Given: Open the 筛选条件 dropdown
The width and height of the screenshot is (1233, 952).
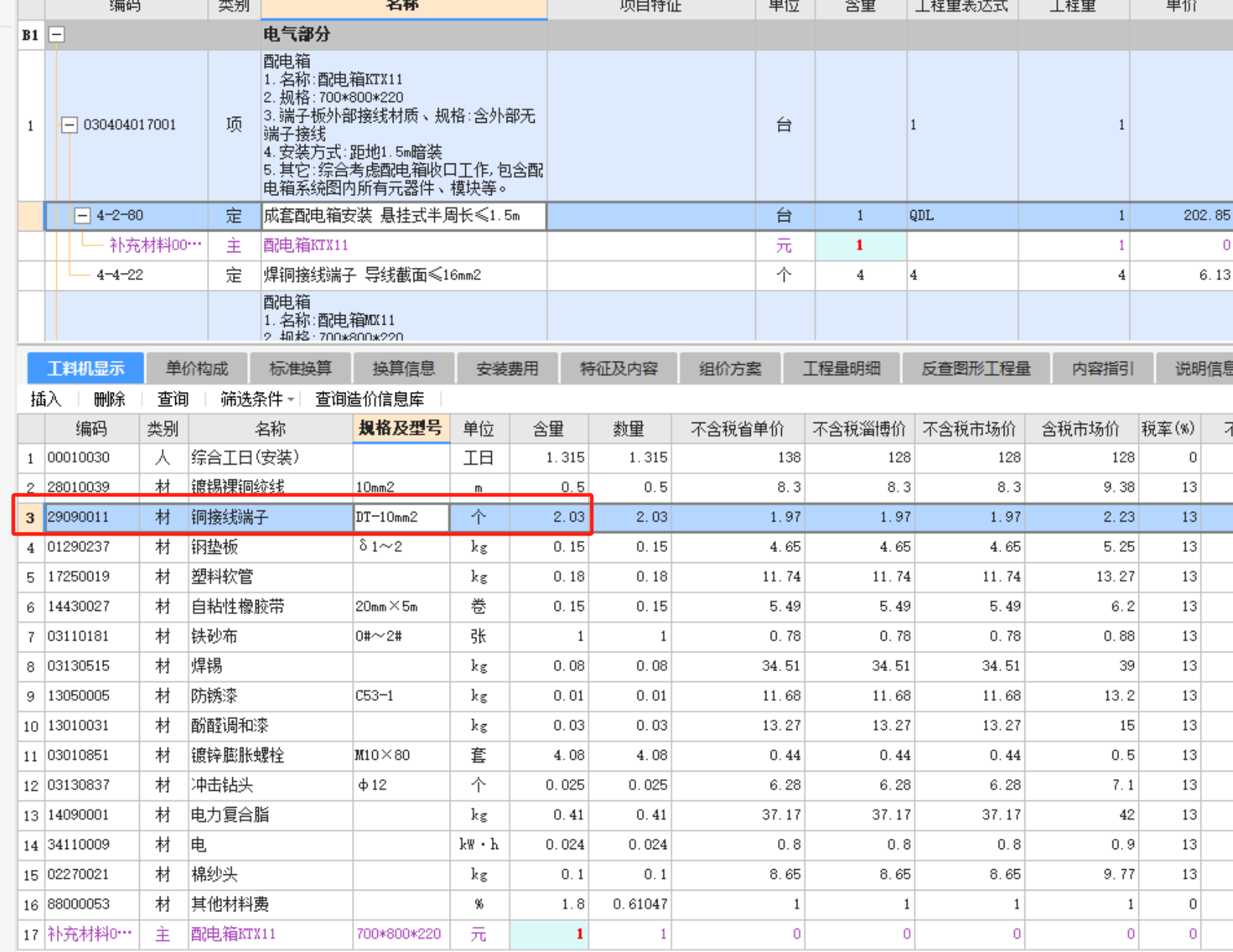Looking at the screenshot, I should pos(257,399).
